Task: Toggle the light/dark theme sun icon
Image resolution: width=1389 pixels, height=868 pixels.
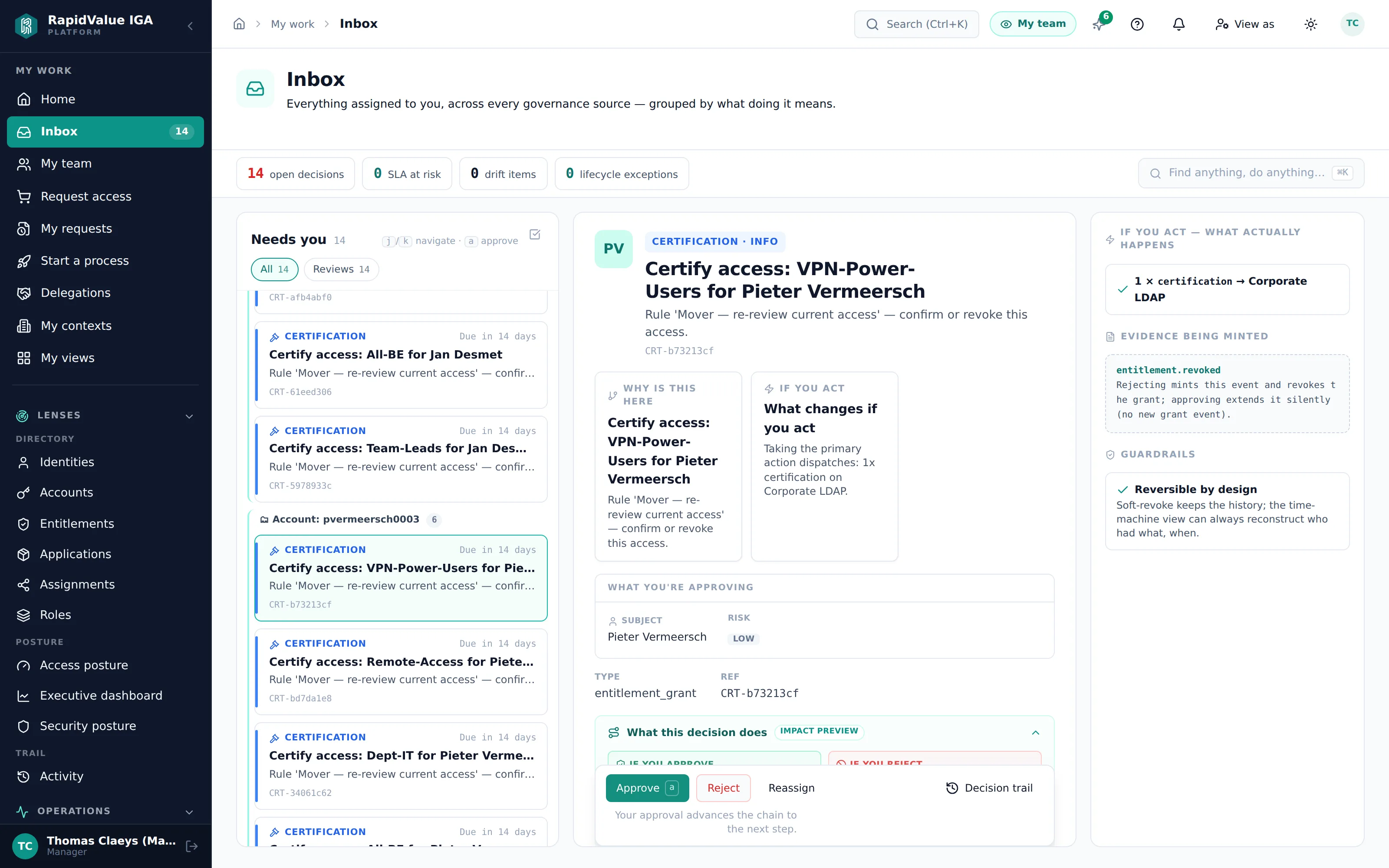Action: (1310, 24)
